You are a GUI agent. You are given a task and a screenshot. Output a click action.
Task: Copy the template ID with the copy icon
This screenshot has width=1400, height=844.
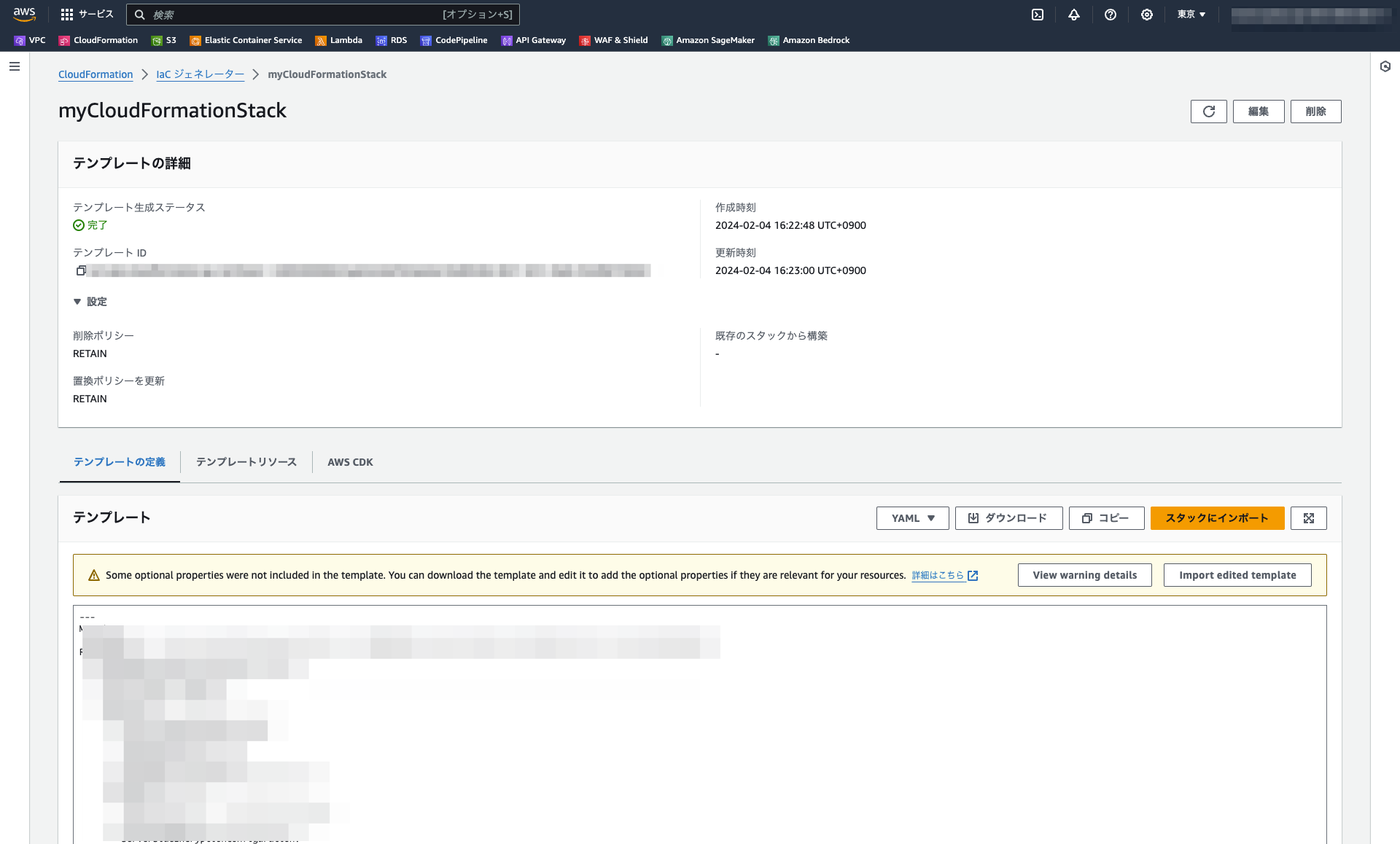tap(81, 270)
